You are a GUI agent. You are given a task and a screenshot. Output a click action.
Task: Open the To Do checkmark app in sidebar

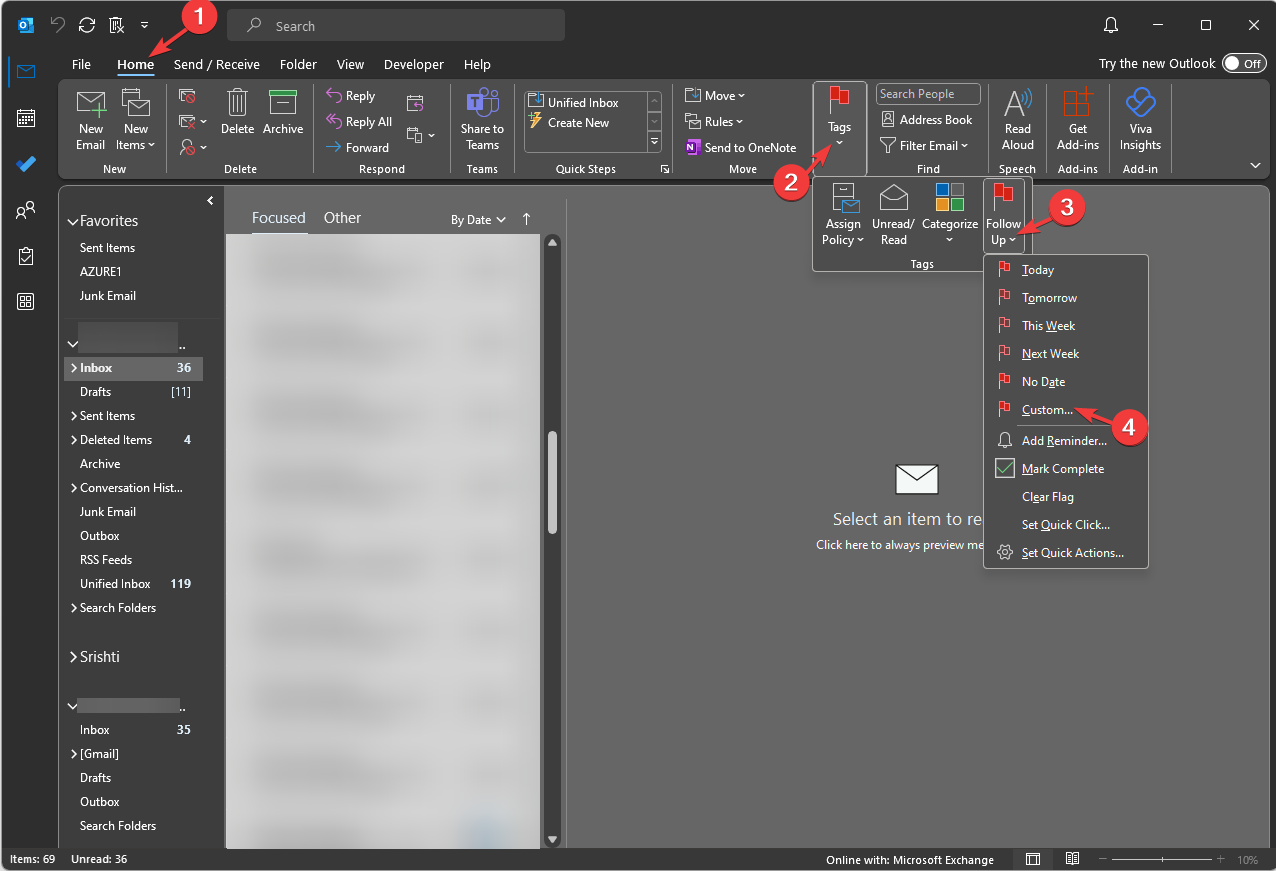26,164
